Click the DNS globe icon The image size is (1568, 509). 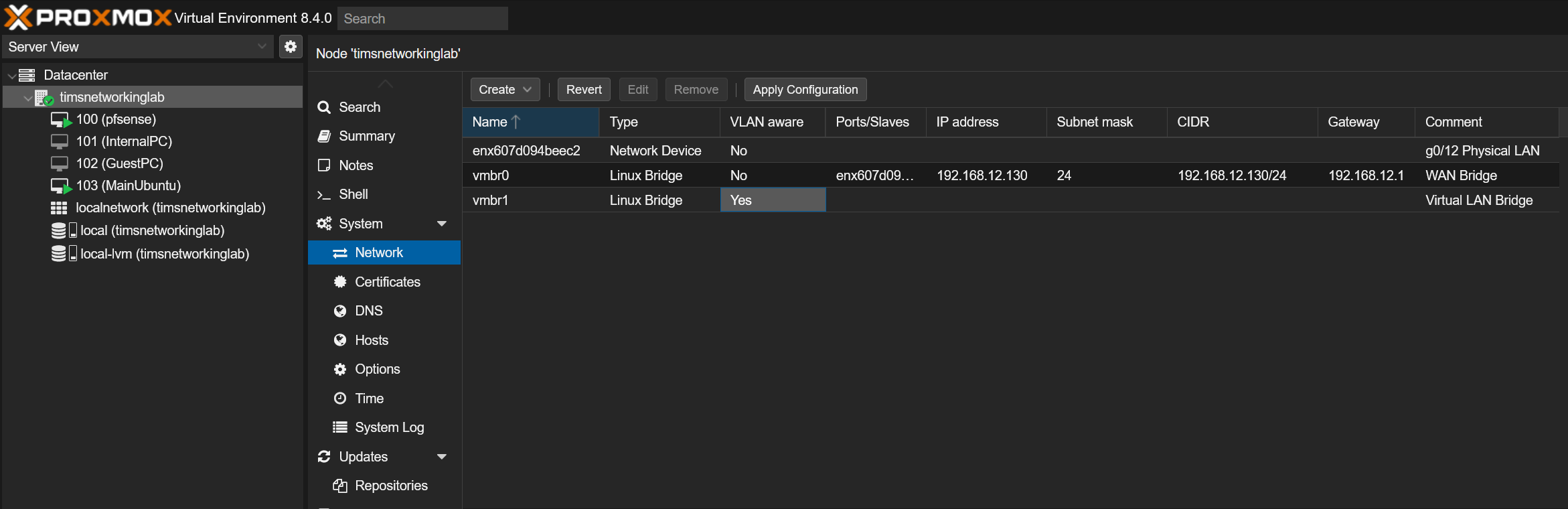(340, 311)
